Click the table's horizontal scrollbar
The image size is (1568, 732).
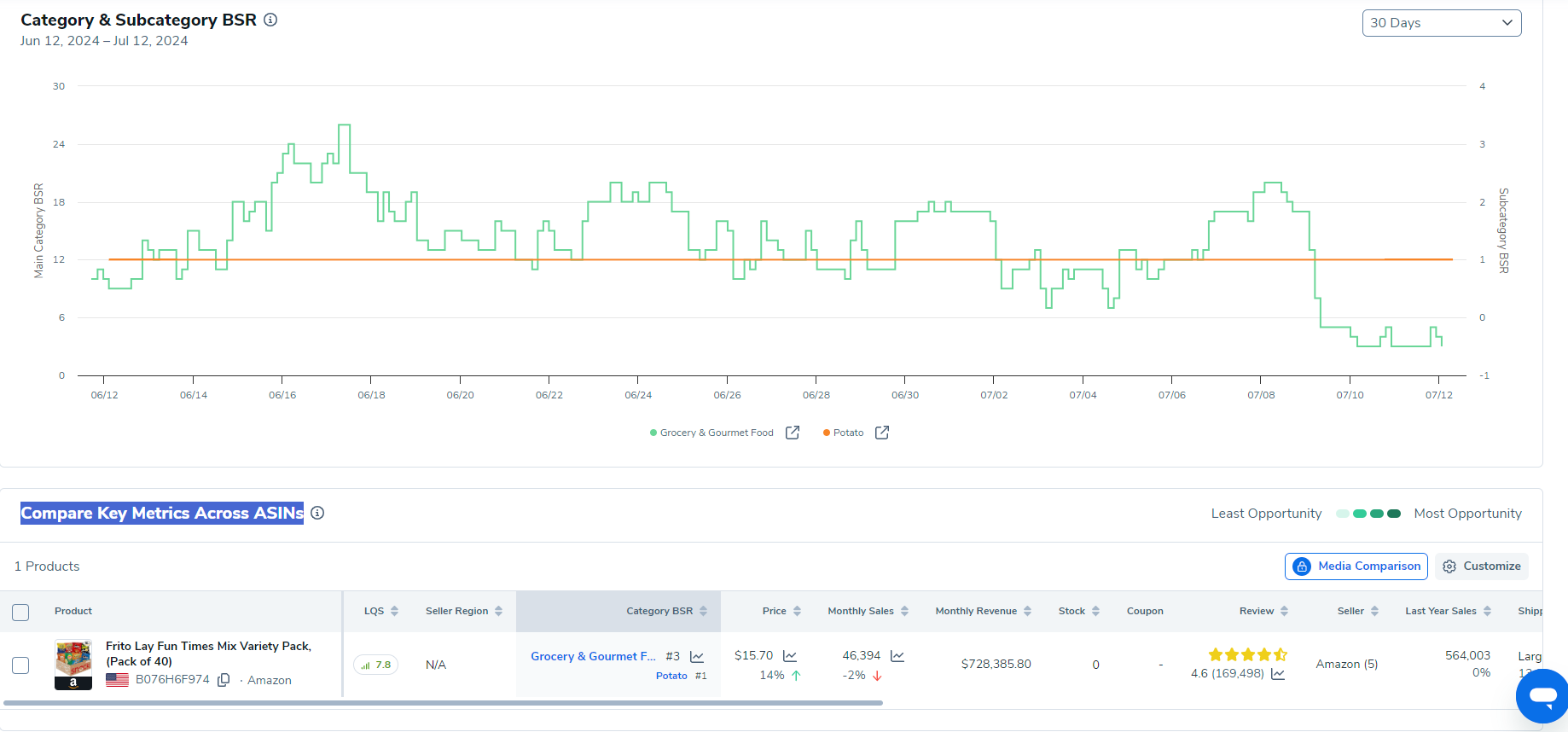[x=443, y=703]
